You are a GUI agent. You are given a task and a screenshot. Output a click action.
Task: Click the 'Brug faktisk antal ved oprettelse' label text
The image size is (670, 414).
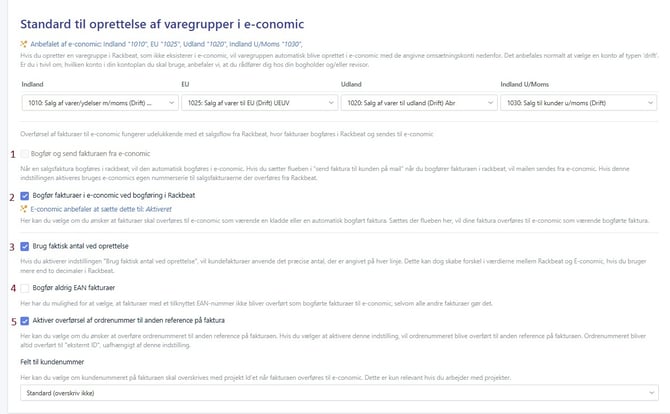click(x=80, y=246)
